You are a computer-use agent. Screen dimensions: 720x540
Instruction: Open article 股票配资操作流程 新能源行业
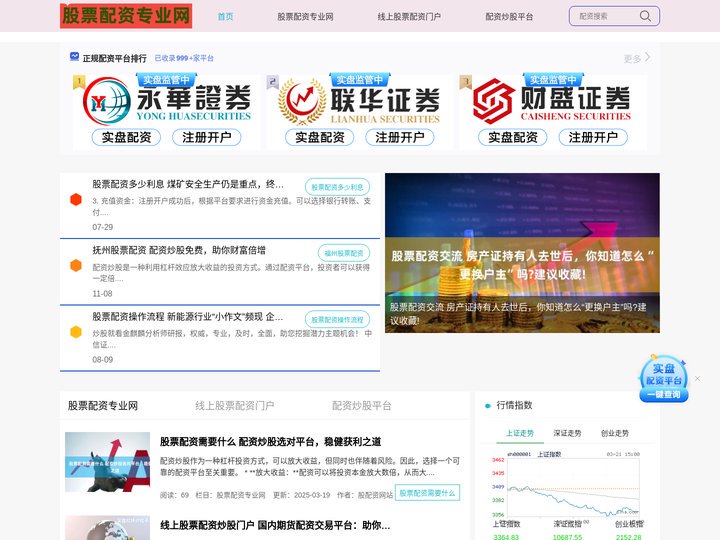(x=187, y=316)
